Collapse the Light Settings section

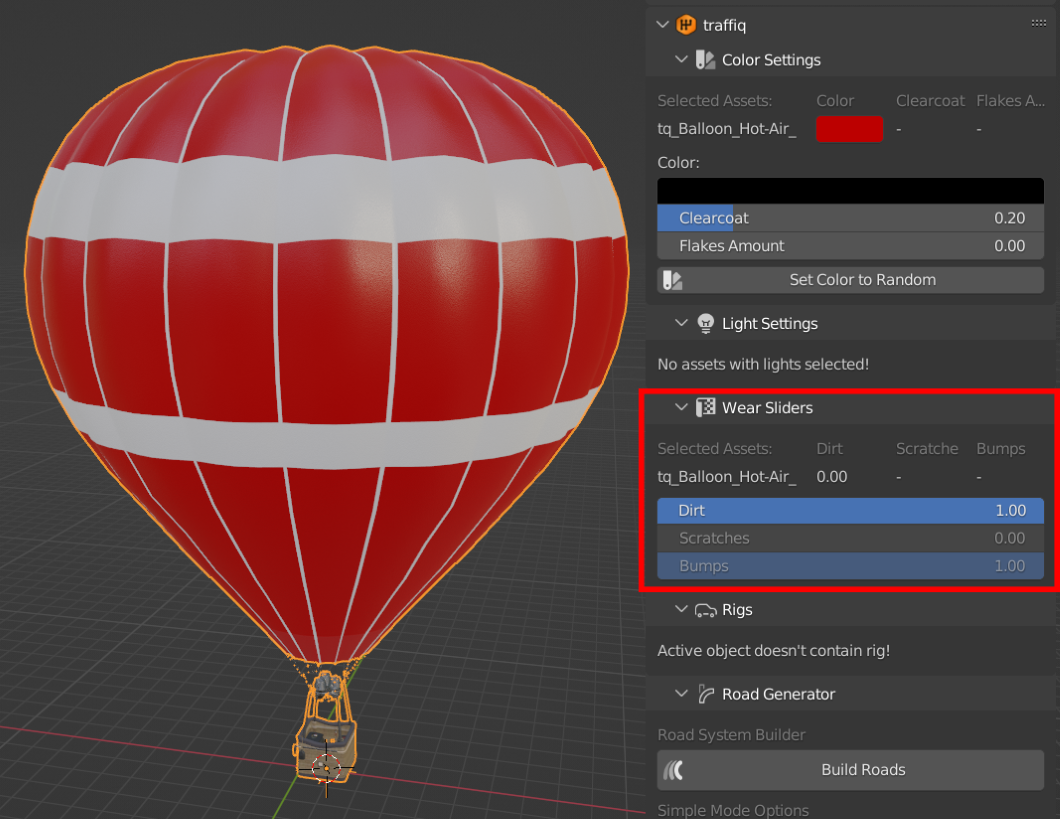point(681,324)
